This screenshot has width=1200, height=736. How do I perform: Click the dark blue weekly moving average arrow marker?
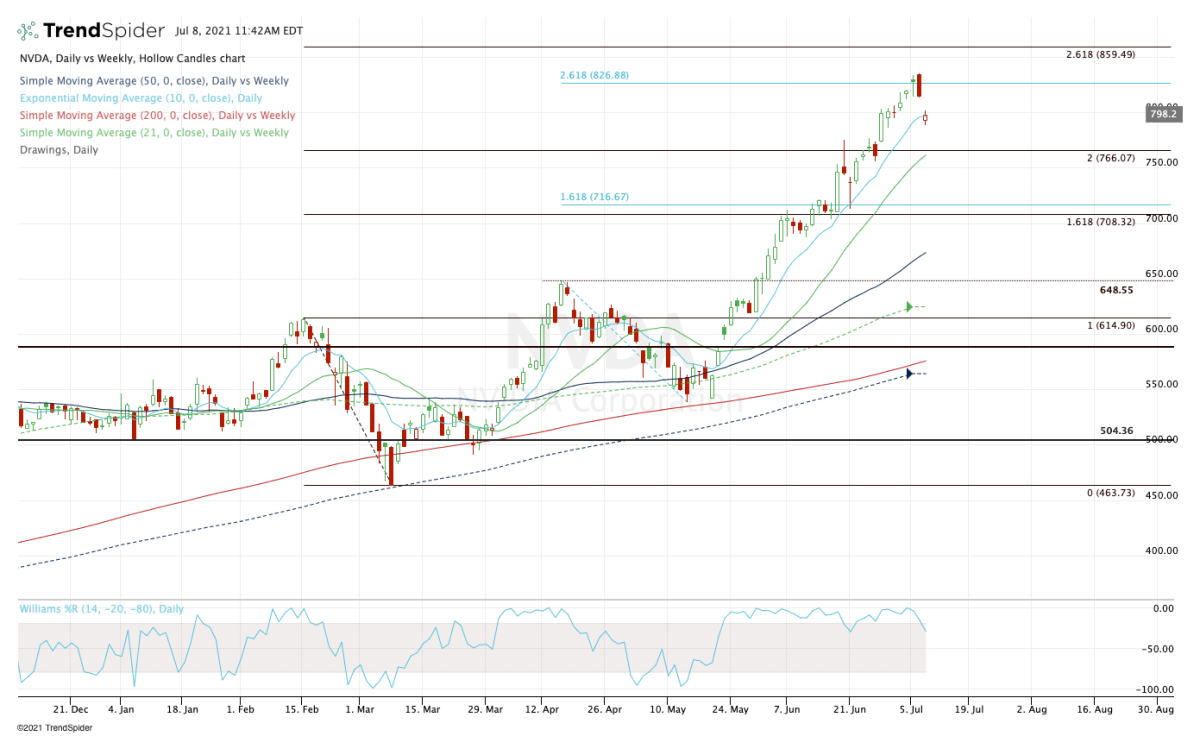(x=910, y=374)
